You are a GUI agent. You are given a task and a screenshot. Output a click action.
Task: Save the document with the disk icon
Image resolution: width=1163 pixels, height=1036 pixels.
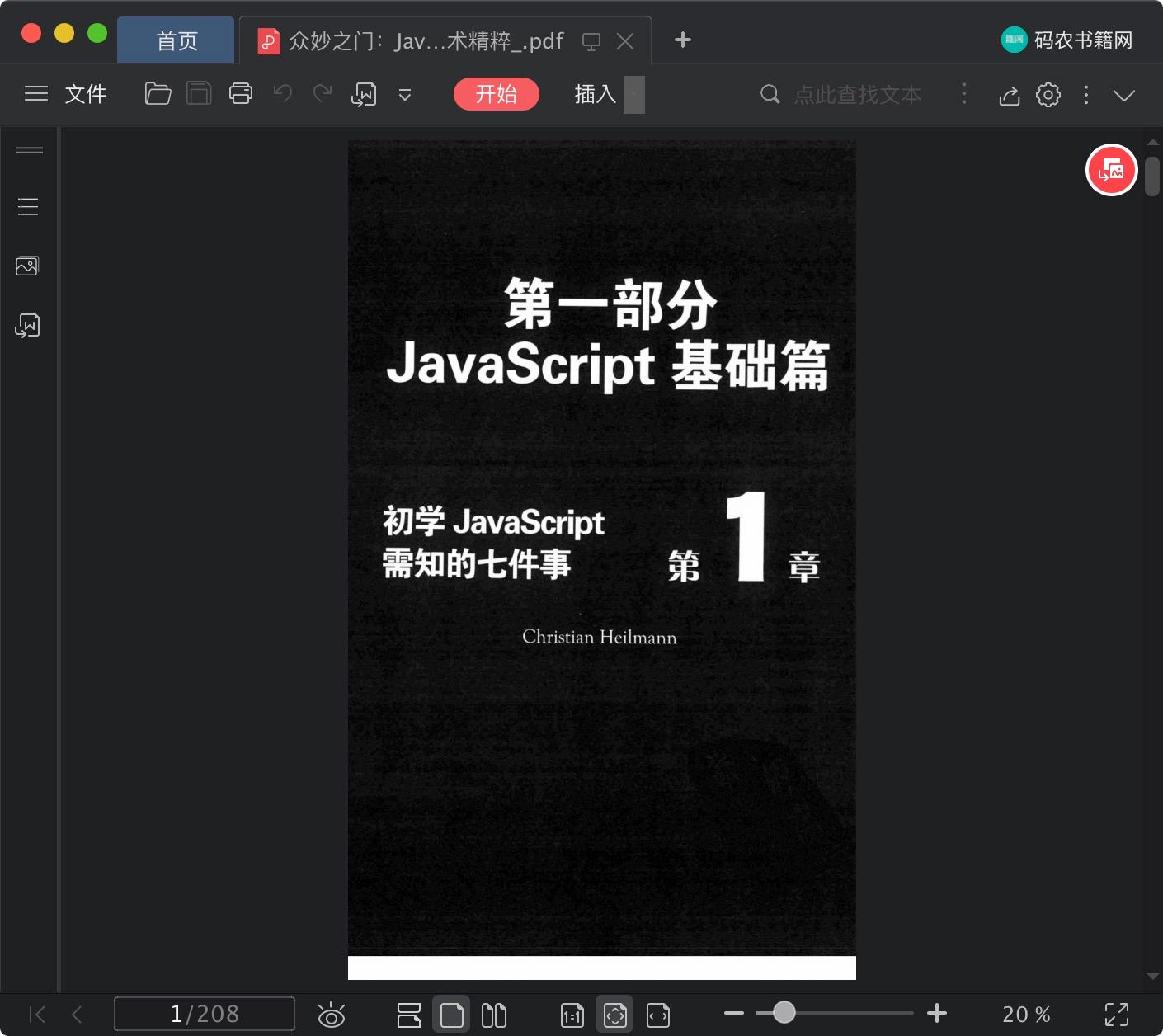pos(199,94)
